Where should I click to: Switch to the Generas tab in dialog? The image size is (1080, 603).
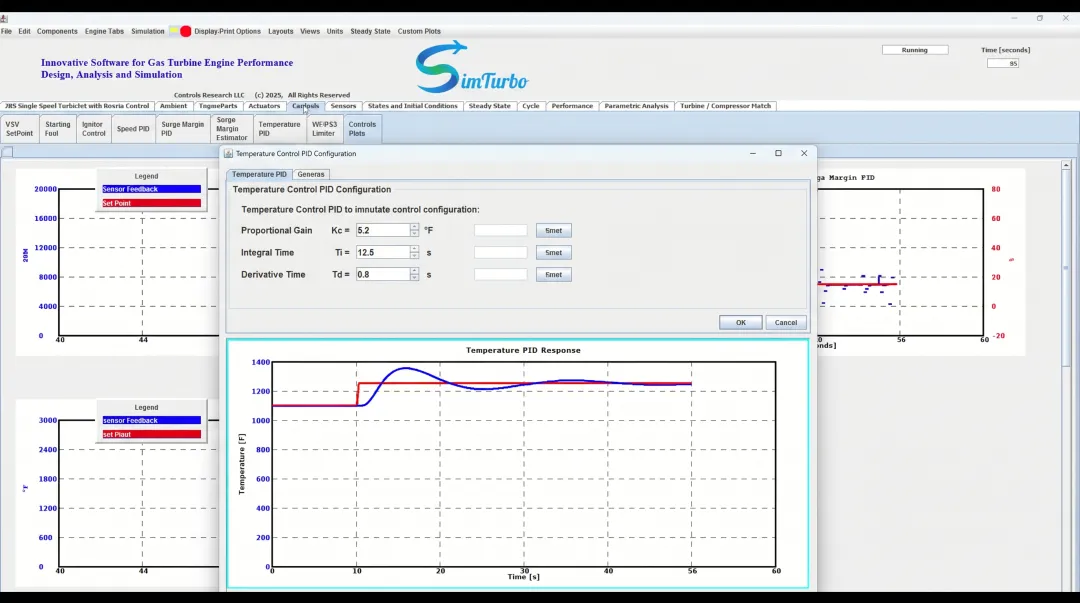(x=311, y=174)
